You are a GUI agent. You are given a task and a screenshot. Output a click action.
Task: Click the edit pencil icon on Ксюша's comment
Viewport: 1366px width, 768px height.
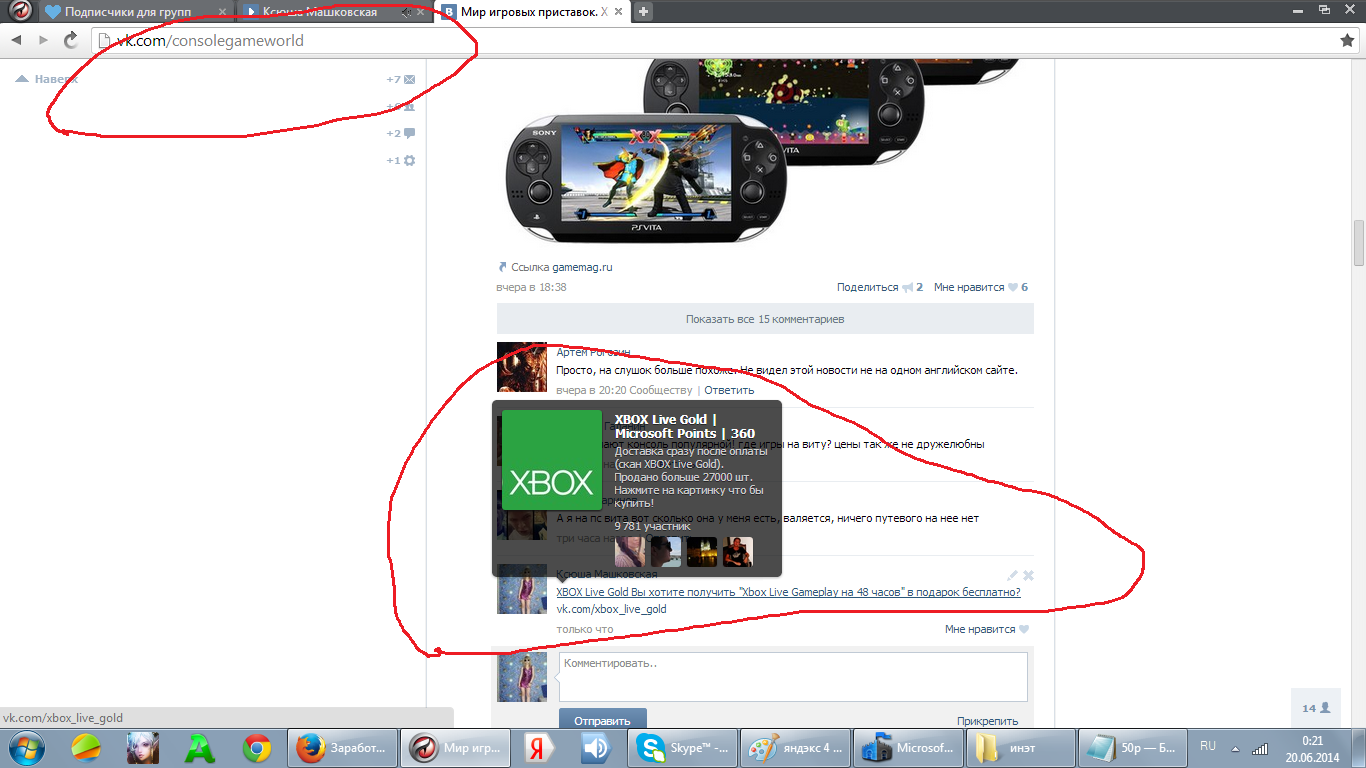pyautogui.click(x=1012, y=575)
